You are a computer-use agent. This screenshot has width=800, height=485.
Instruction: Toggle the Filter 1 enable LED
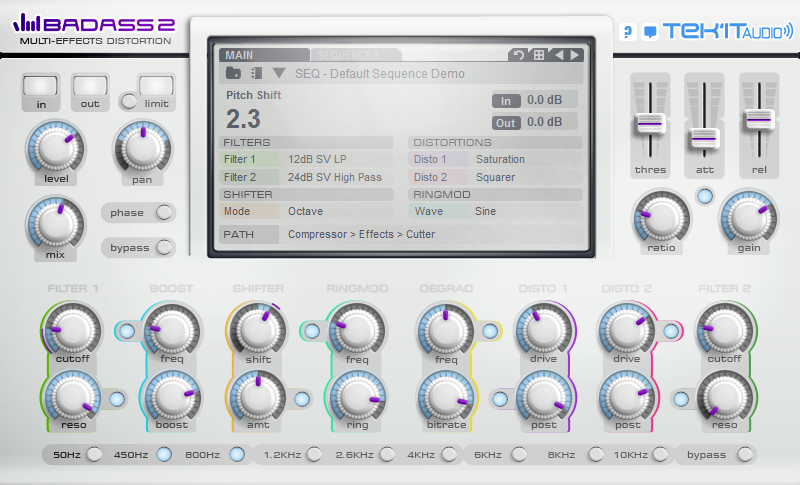click(x=117, y=399)
